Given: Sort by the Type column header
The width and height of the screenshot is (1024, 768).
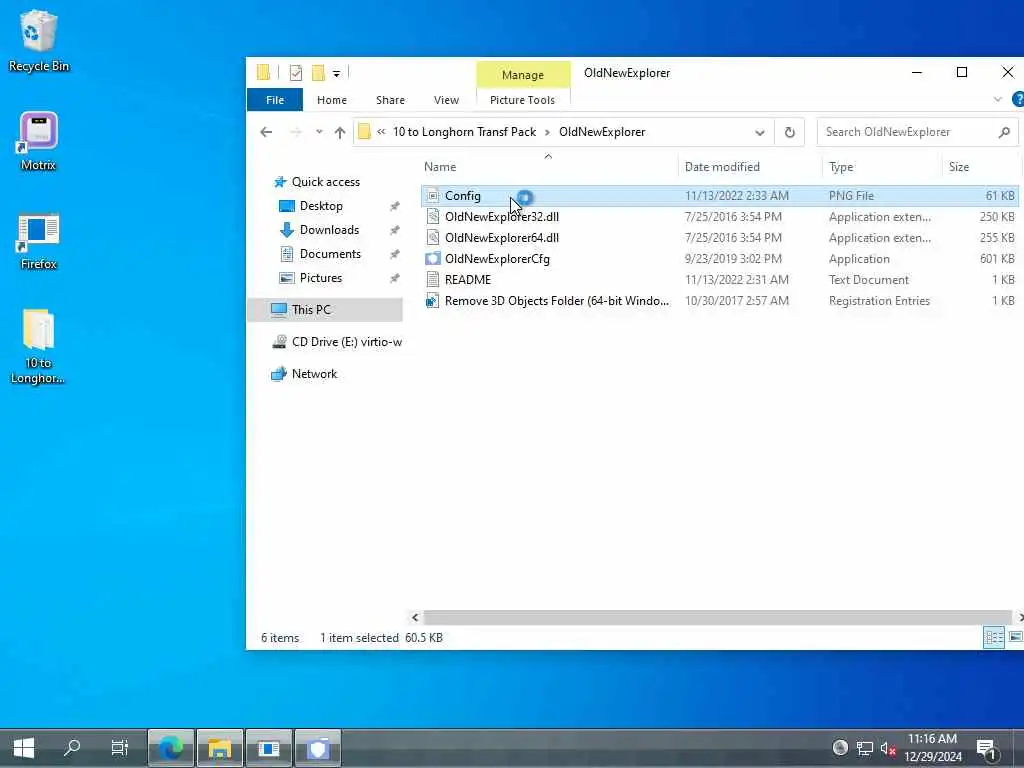Looking at the screenshot, I should (882, 167).
